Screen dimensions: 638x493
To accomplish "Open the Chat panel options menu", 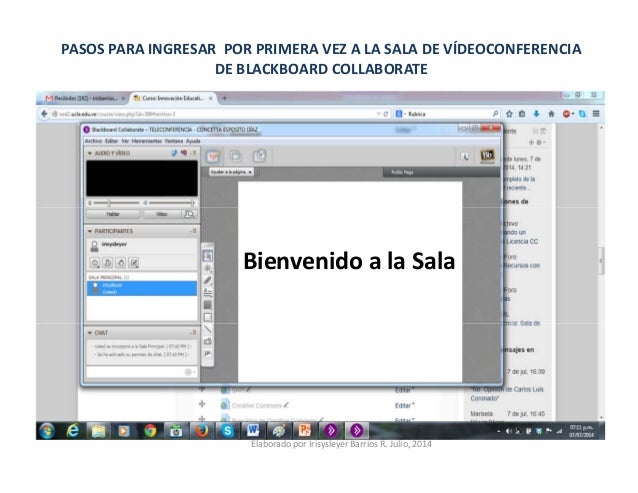I will (193, 333).
